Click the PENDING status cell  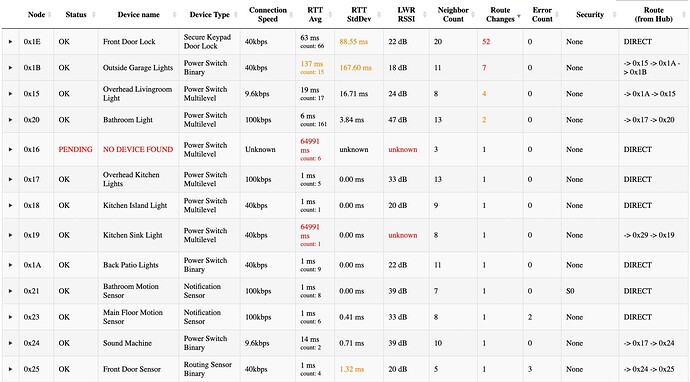point(75,150)
